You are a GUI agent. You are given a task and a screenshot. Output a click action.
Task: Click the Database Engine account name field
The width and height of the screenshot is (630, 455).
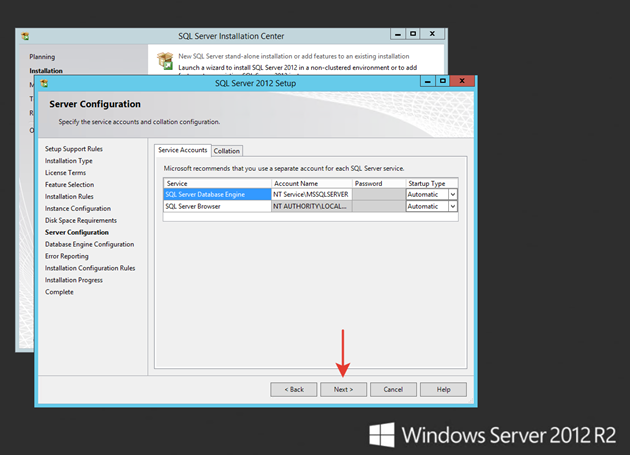(x=311, y=195)
